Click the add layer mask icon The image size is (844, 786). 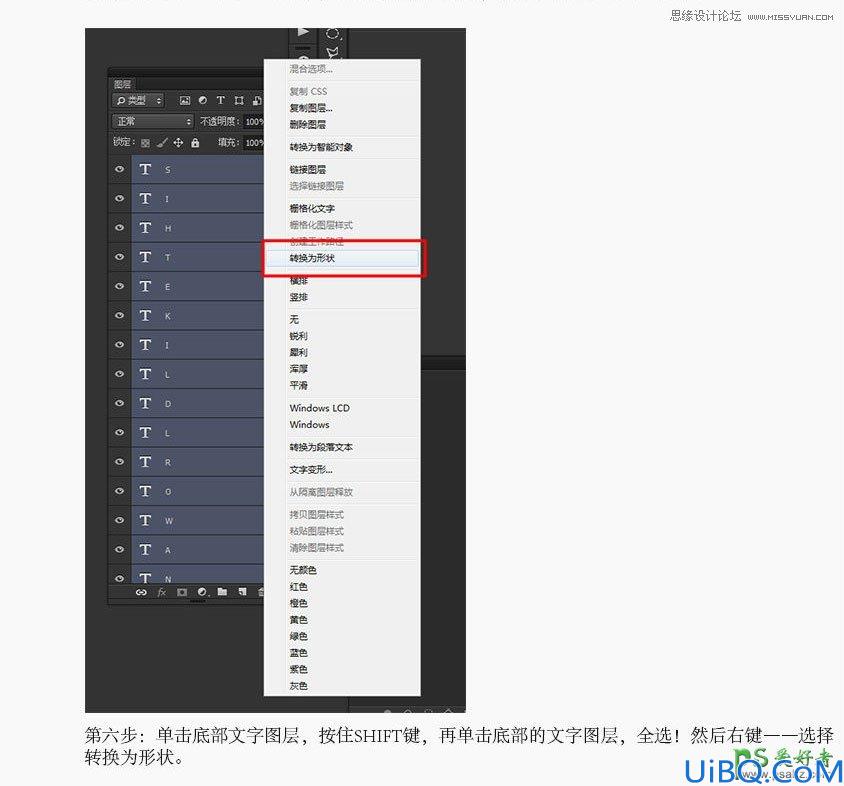[x=182, y=592]
